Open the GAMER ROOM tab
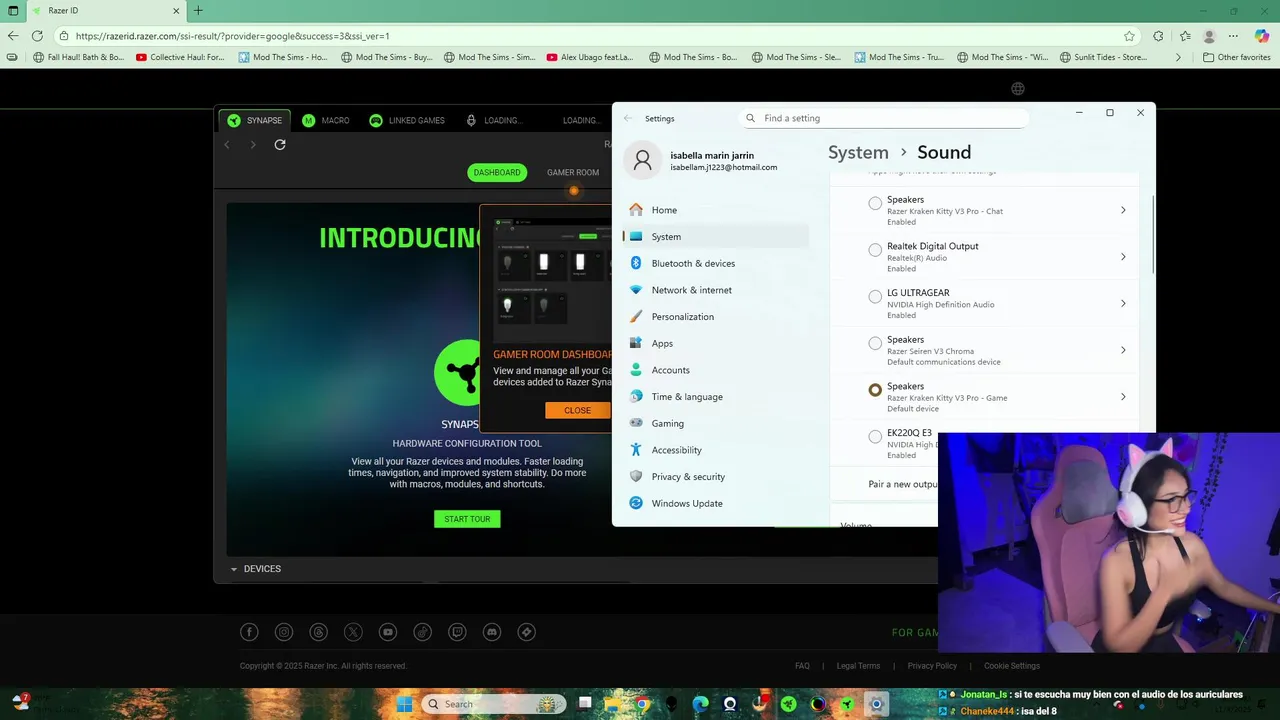Screen dimensions: 1280x720 573,172
